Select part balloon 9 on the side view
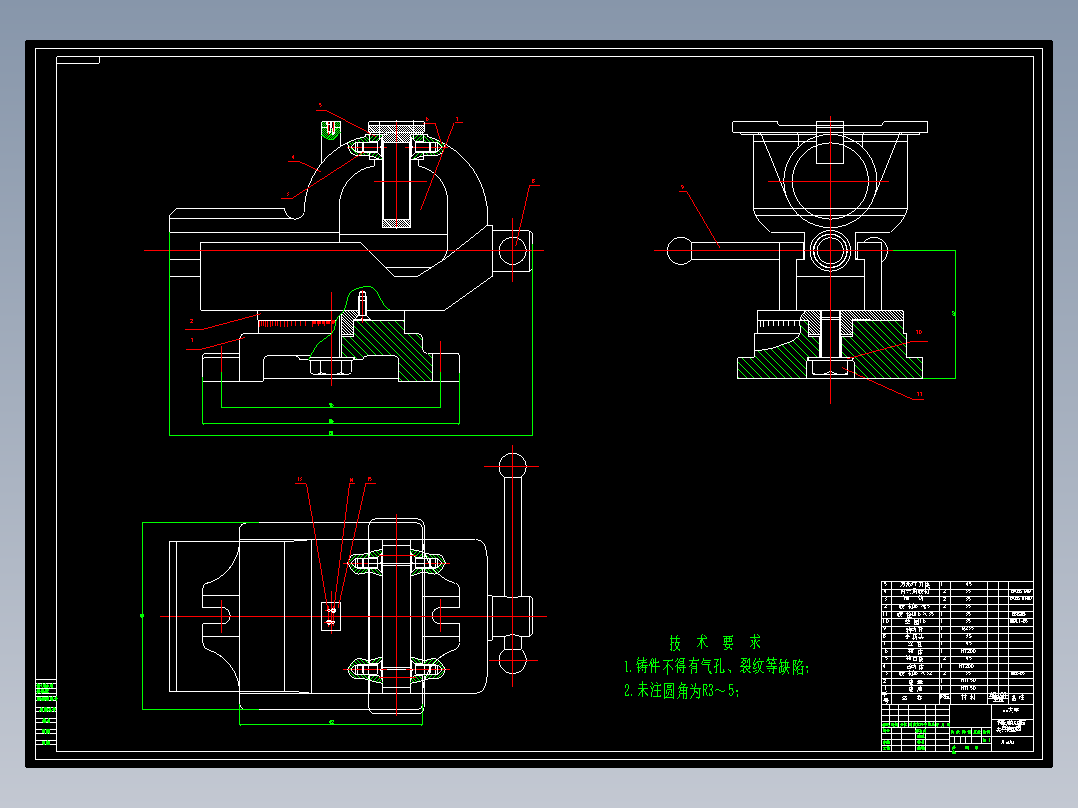The height and width of the screenshot is (808, 1078). tap(682, 186)
